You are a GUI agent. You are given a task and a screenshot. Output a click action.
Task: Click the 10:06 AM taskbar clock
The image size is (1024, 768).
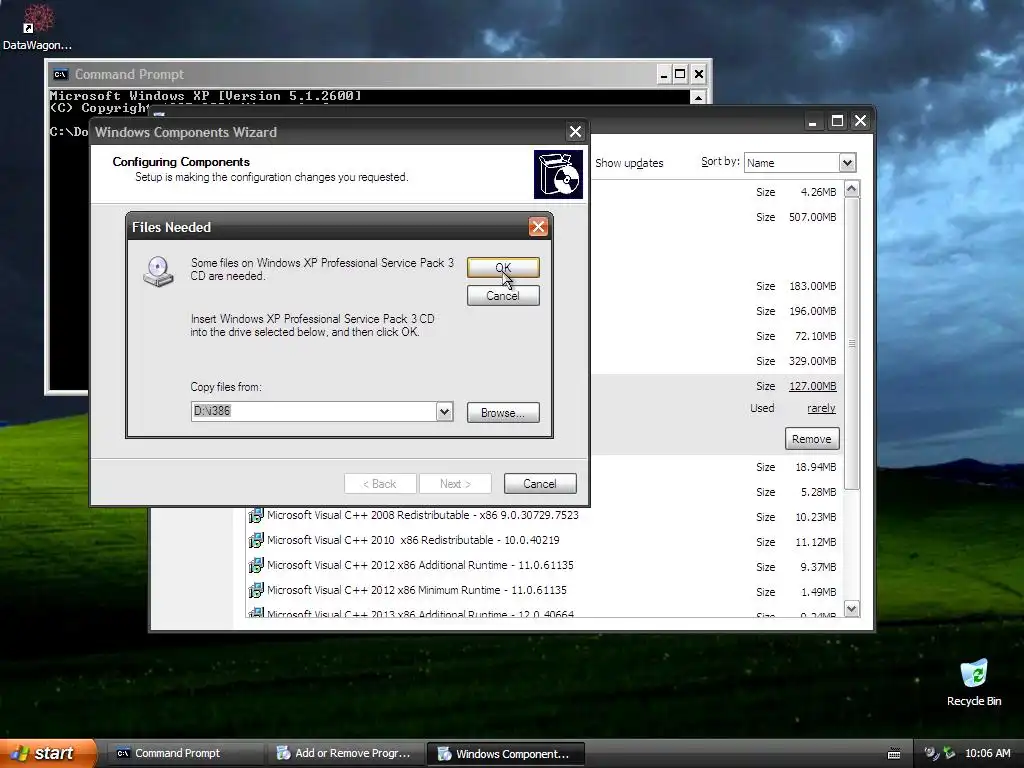pyautogui.click(x=987, y=753)
